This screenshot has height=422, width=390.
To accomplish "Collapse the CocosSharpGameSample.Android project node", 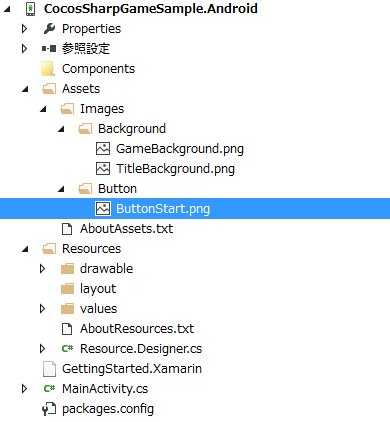I will click(x=7, y=9).
